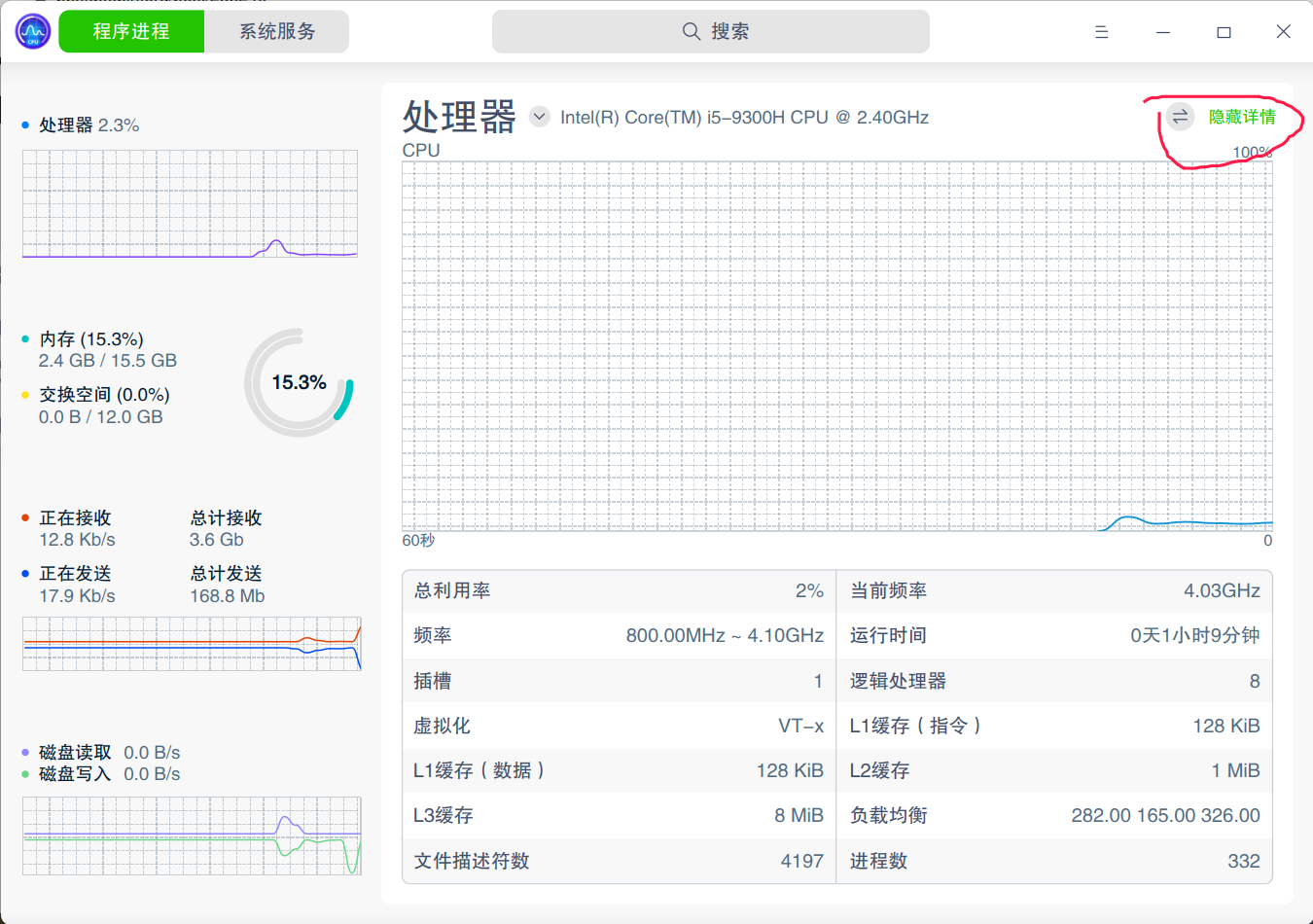Screen dimensions: 1313x924
Task: Maximize the system monitor window
Action: point(1224,32)
